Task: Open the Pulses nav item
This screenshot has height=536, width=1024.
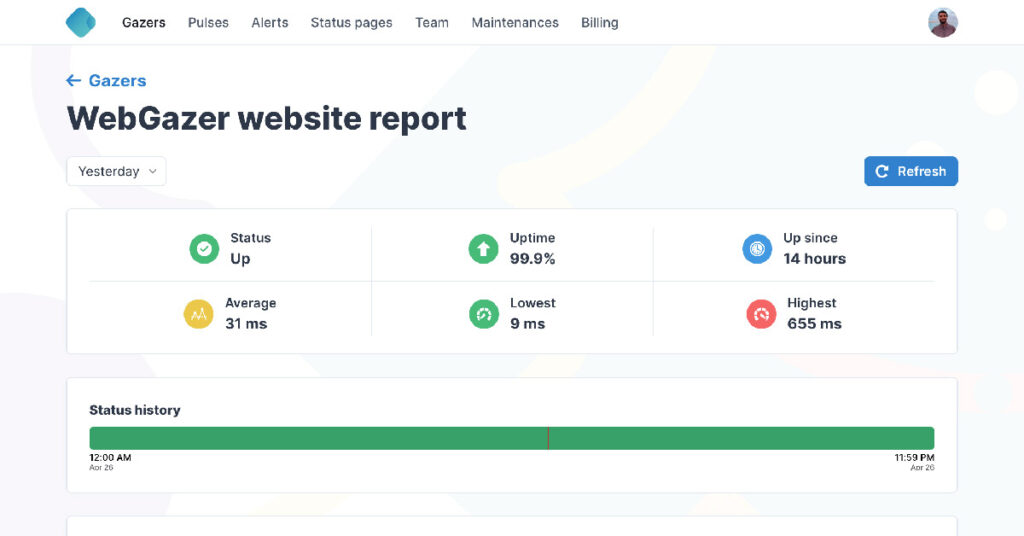Action: 208,23
